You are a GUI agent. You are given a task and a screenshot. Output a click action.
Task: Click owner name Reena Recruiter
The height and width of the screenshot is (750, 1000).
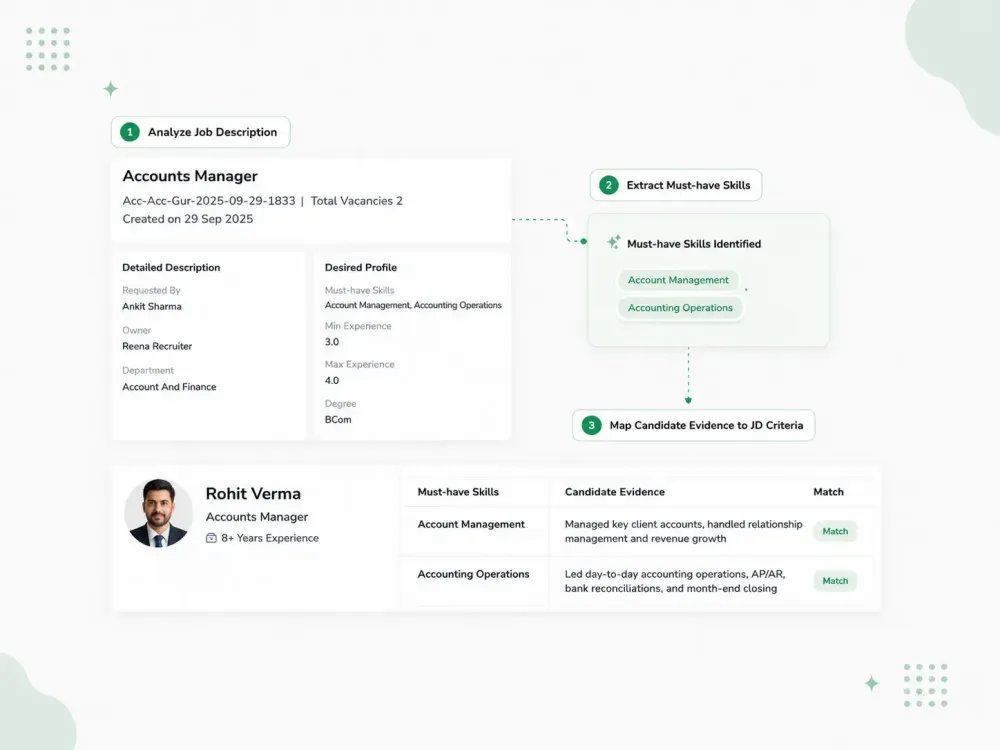[x=157, y=346]
